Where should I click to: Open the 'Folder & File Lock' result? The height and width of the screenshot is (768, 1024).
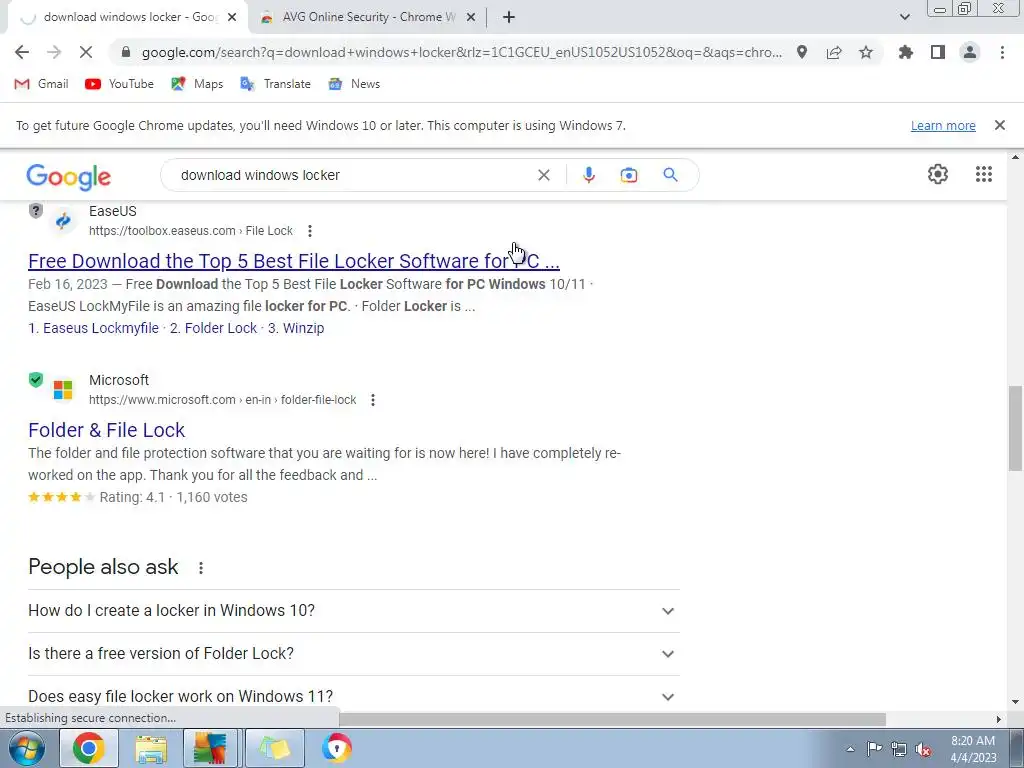(106, 430)
